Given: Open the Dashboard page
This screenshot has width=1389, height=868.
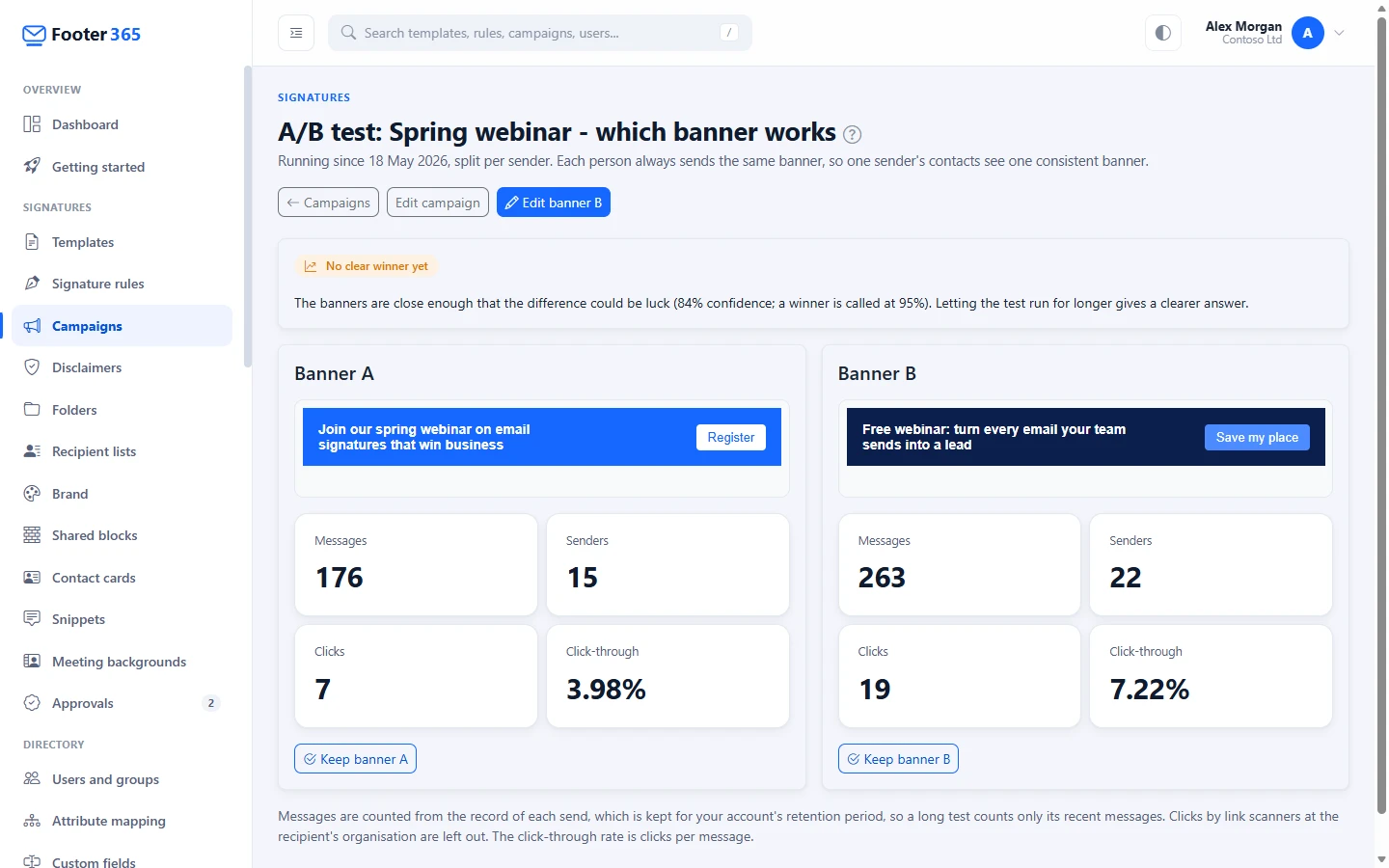Looking at the screenshot, I should pyautogui.click(x=122, y=124).
